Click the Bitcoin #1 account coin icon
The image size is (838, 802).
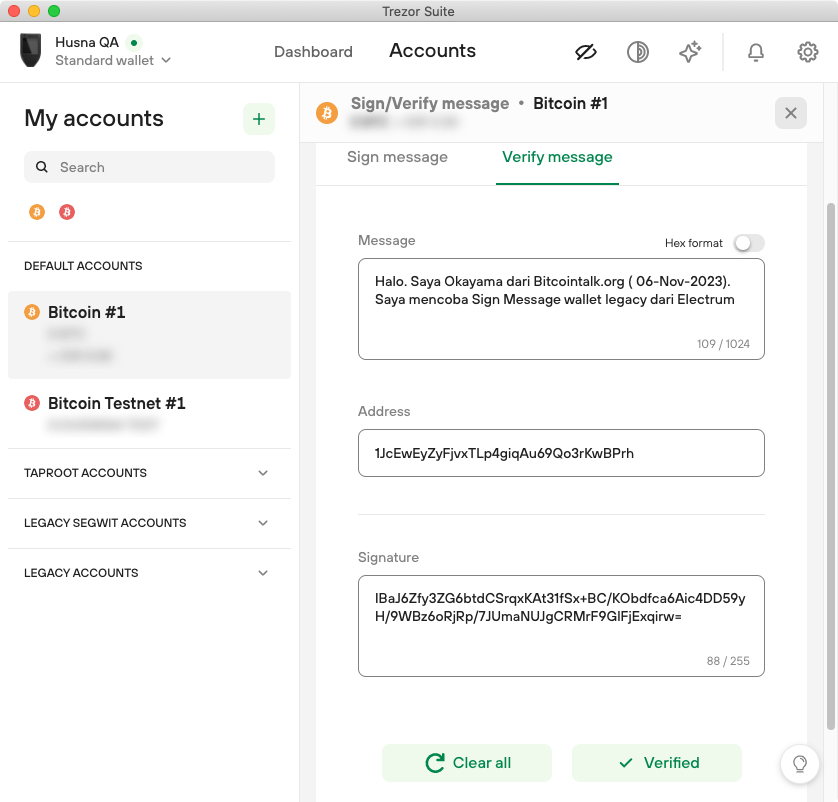(32, 312)
